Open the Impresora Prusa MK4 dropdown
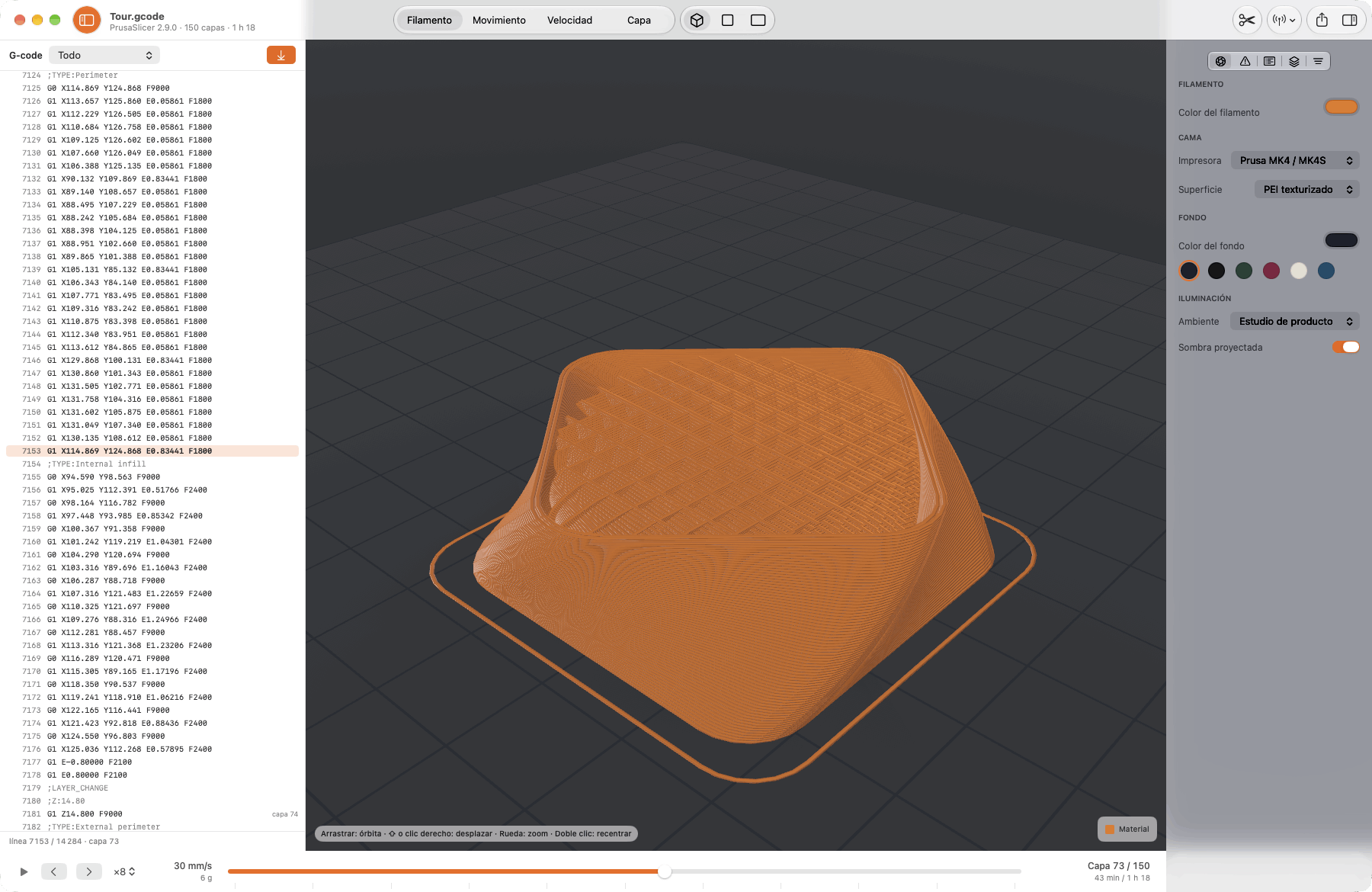Viewport: 1372px width, 892px height. coord(1295,161)
